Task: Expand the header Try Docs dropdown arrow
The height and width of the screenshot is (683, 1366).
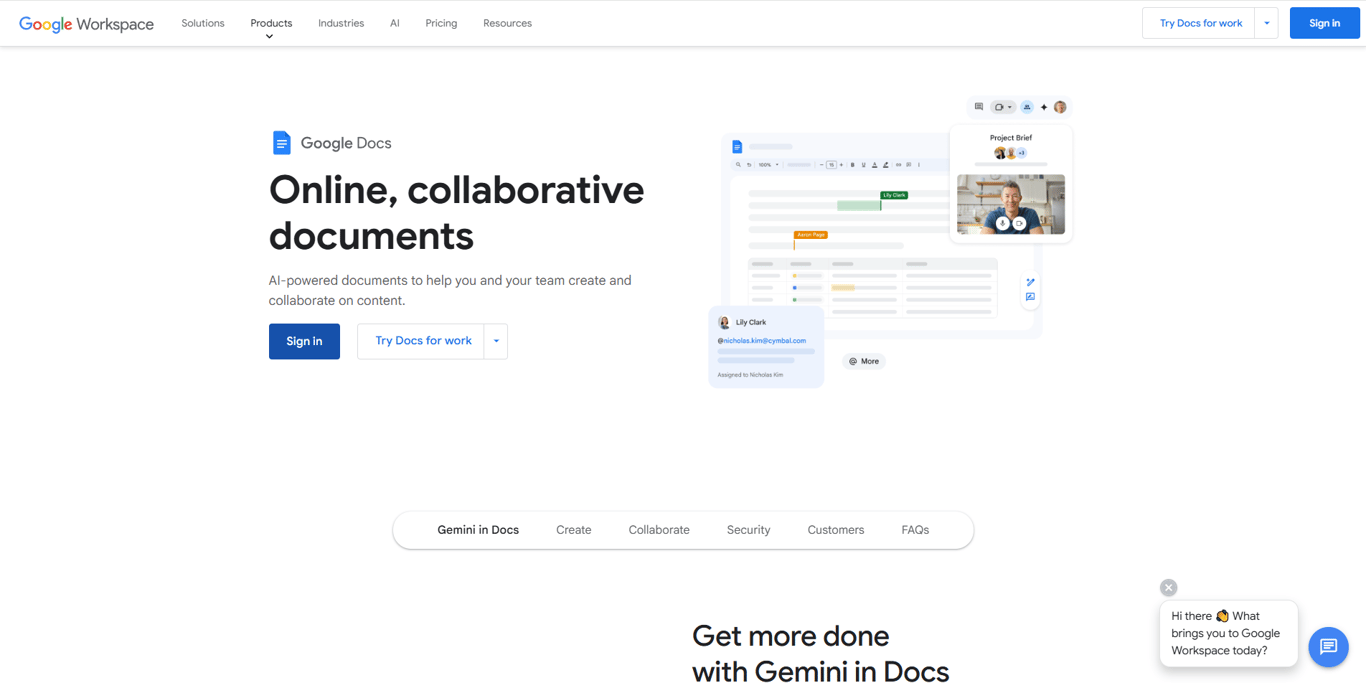Action: 1267,23
